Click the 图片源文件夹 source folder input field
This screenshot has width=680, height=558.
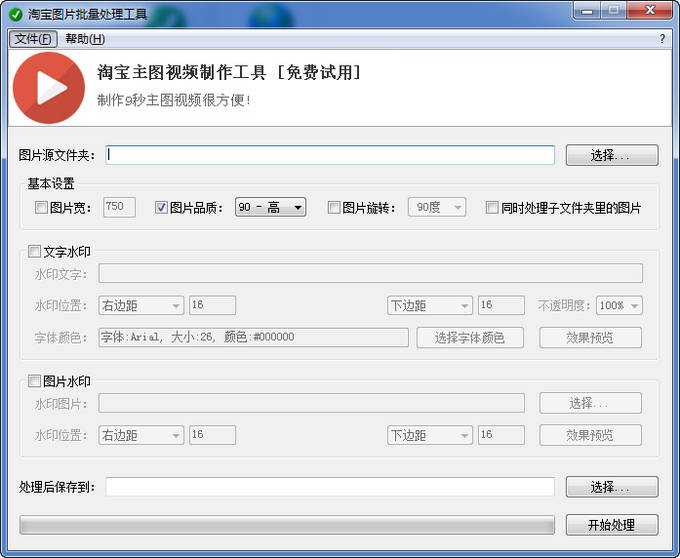click(330, 155)
